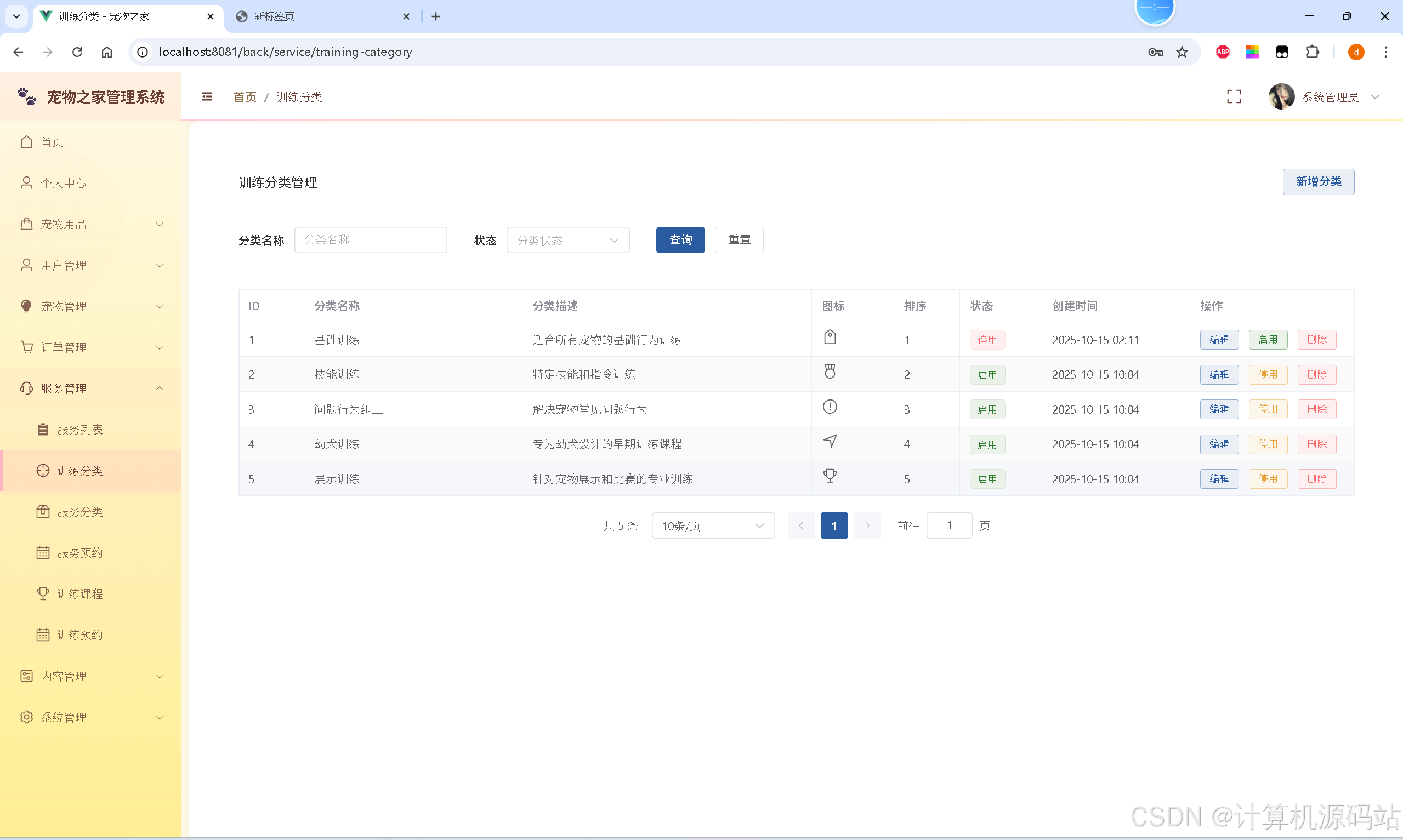Toggle fullscreen mode icon in header
1403x840 pixels.
pyautogui.click(x=1234, y=97)
